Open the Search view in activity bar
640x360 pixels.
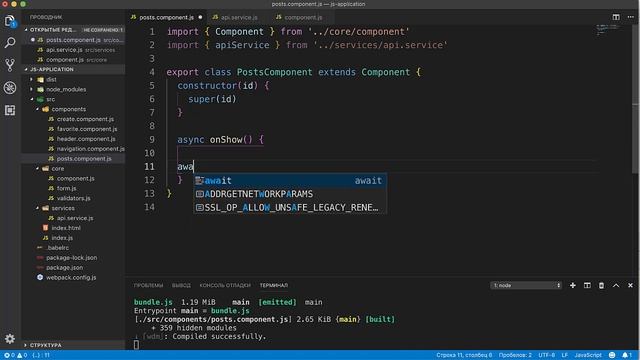coord(10,42)
